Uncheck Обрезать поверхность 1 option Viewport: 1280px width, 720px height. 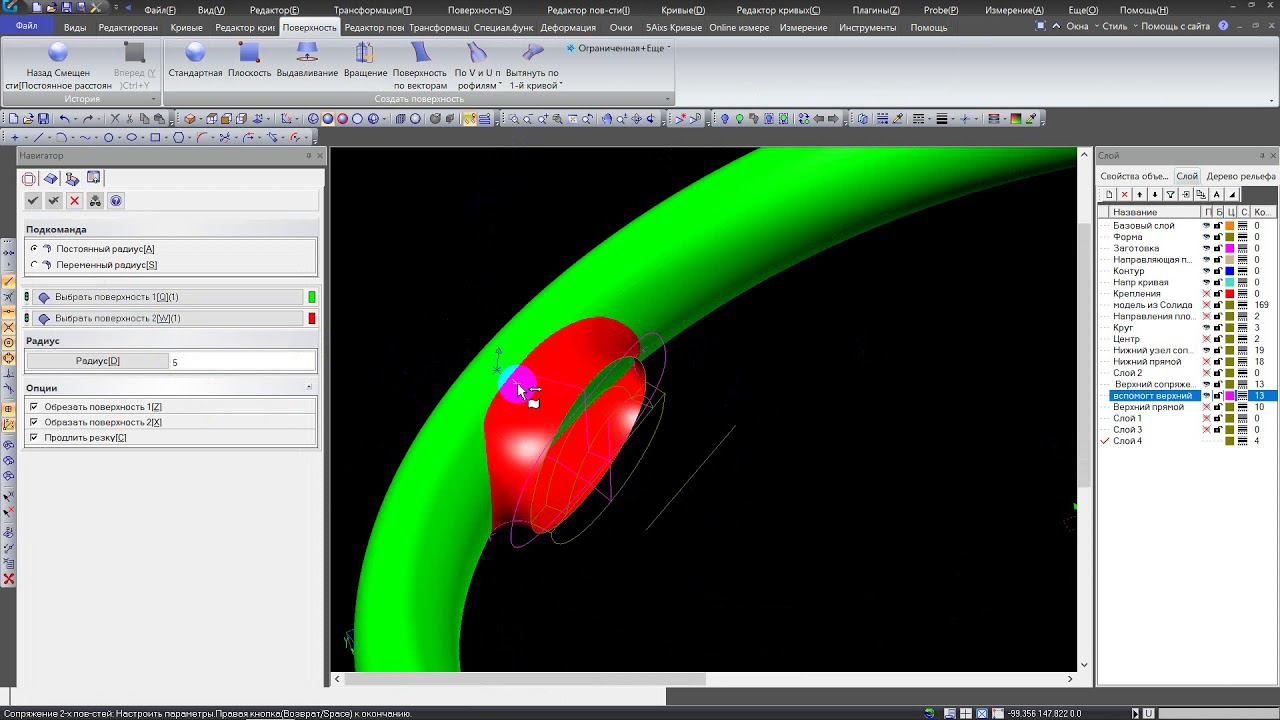[x=34, y=407]
